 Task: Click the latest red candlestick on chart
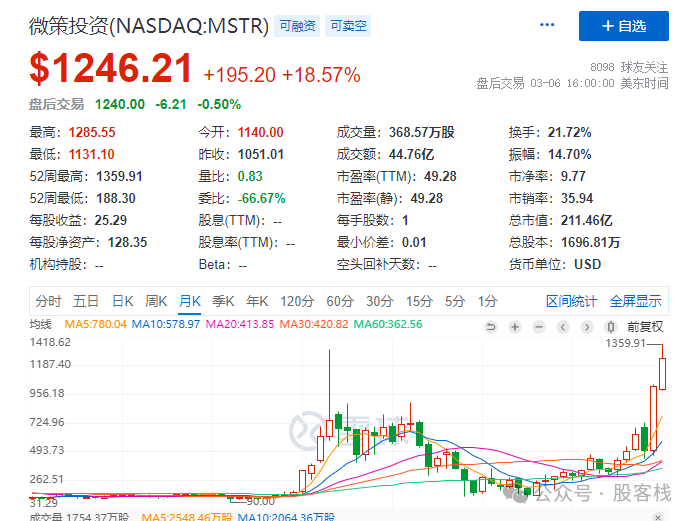(x=663, y=374)
